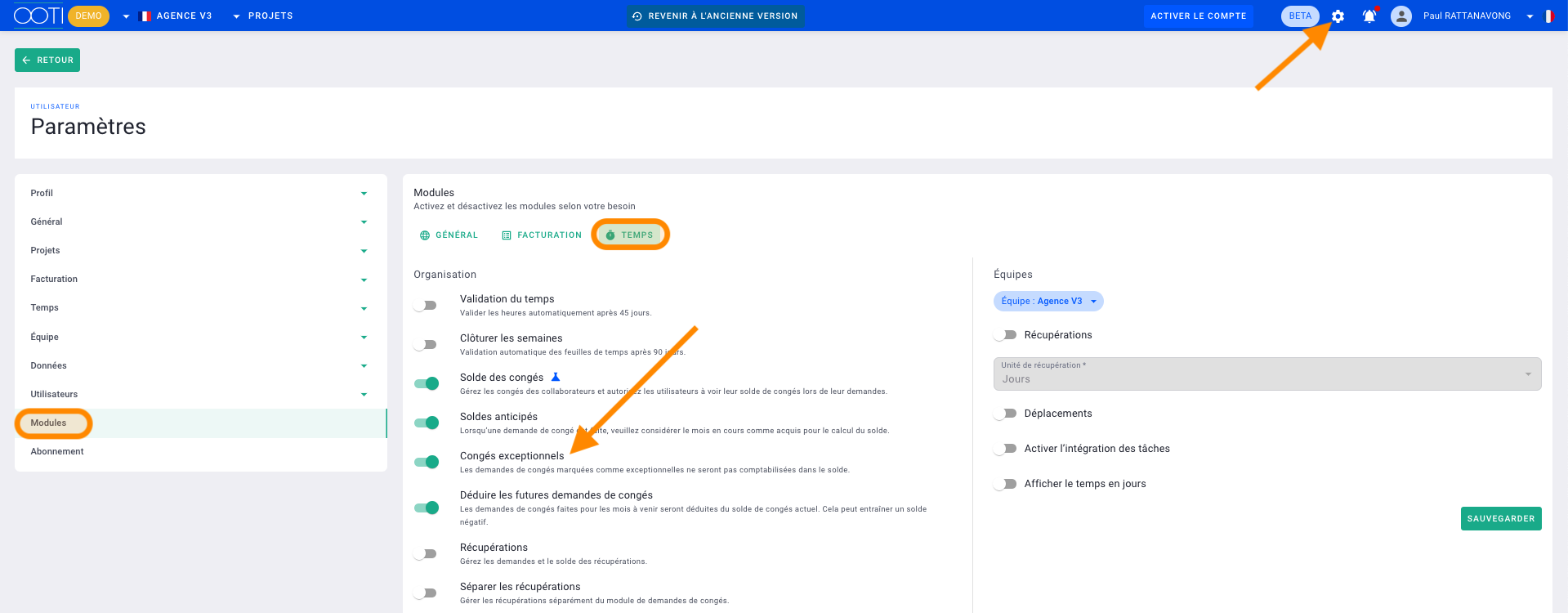Enable Afficher le temps en jours
The image size is (1568, 613).
1006,484
